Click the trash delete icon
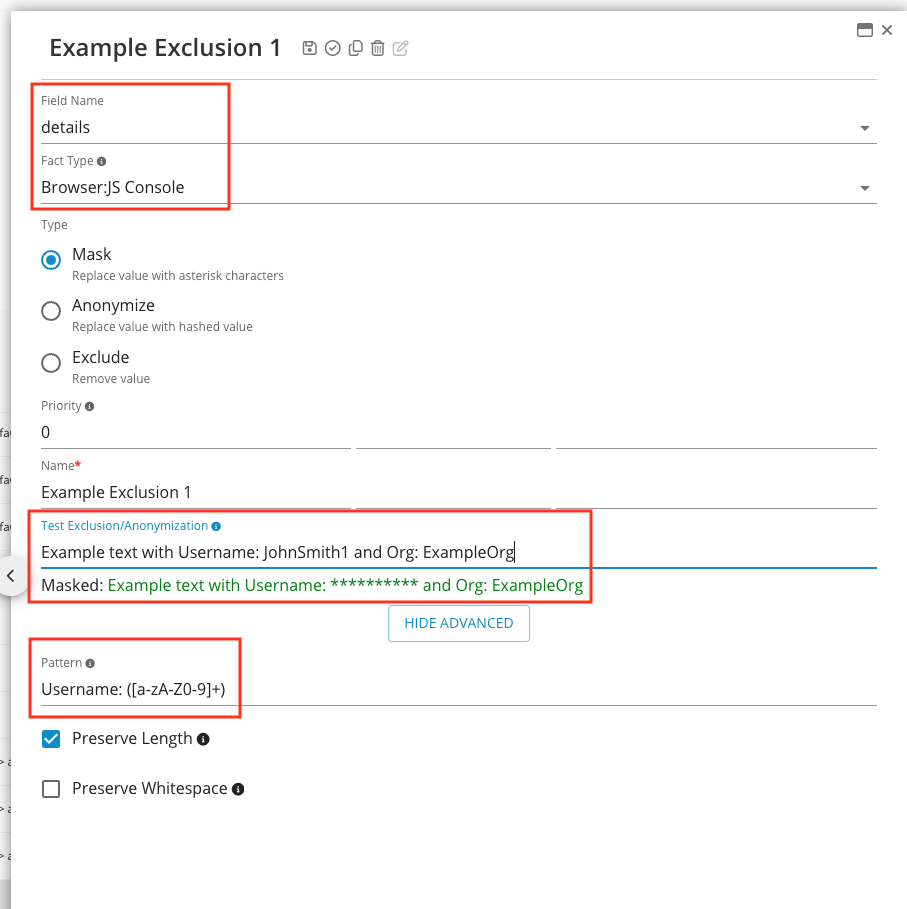This screenshot has height=909, width=907. 377,48
